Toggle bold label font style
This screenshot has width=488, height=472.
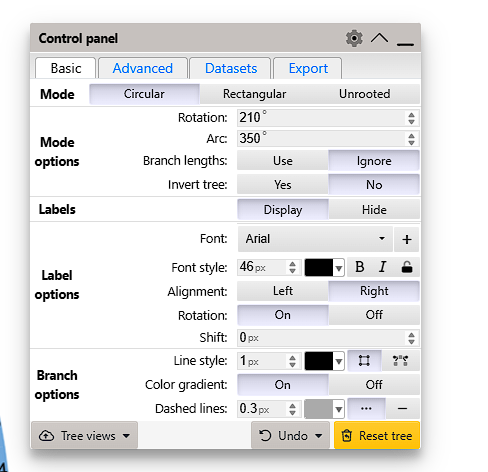pos(359,267)
